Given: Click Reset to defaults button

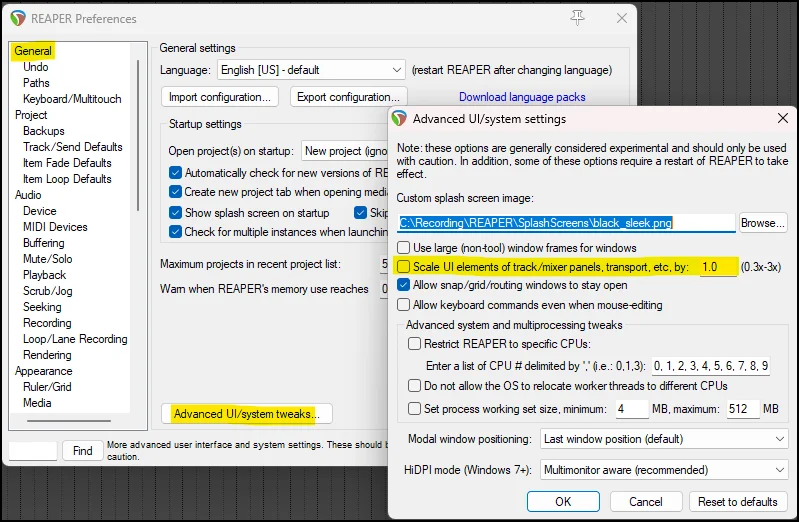Looking at the screenshot, I should tap(738, 502).
